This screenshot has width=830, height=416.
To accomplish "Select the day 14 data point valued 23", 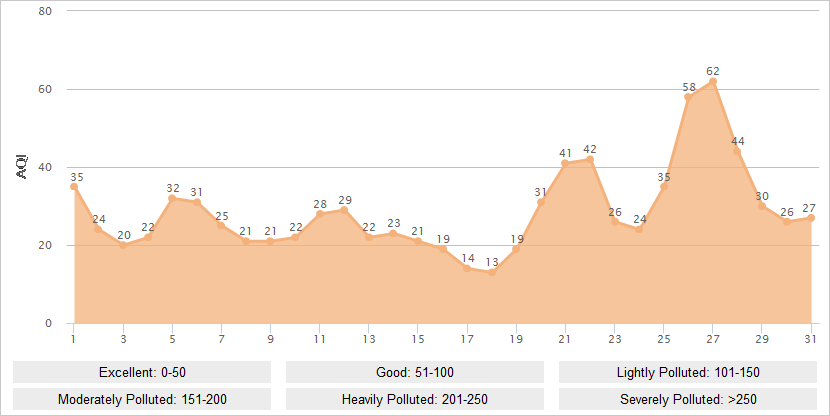I will point(393,233).
